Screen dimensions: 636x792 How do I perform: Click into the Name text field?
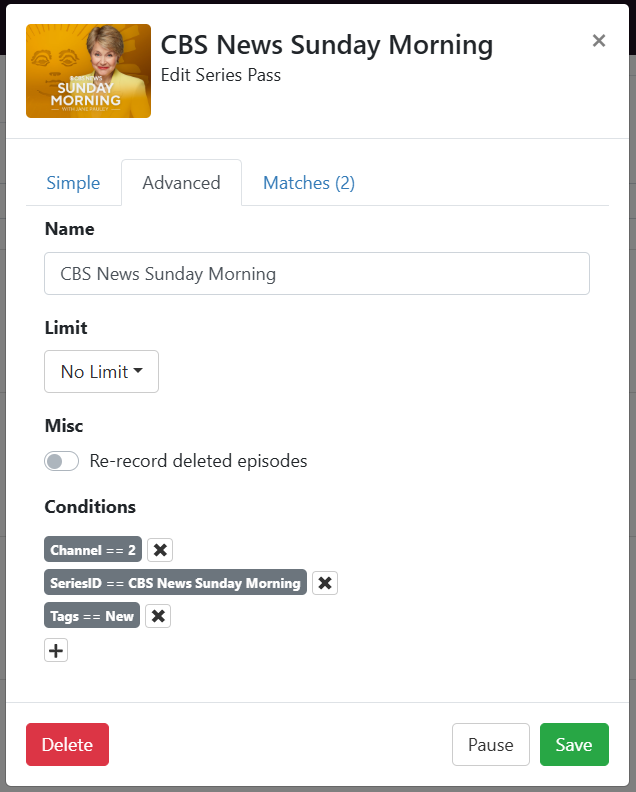pos(316,274)
